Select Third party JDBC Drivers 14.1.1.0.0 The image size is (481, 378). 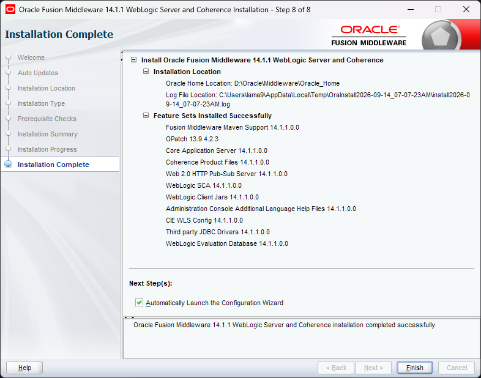pos(218,232)
